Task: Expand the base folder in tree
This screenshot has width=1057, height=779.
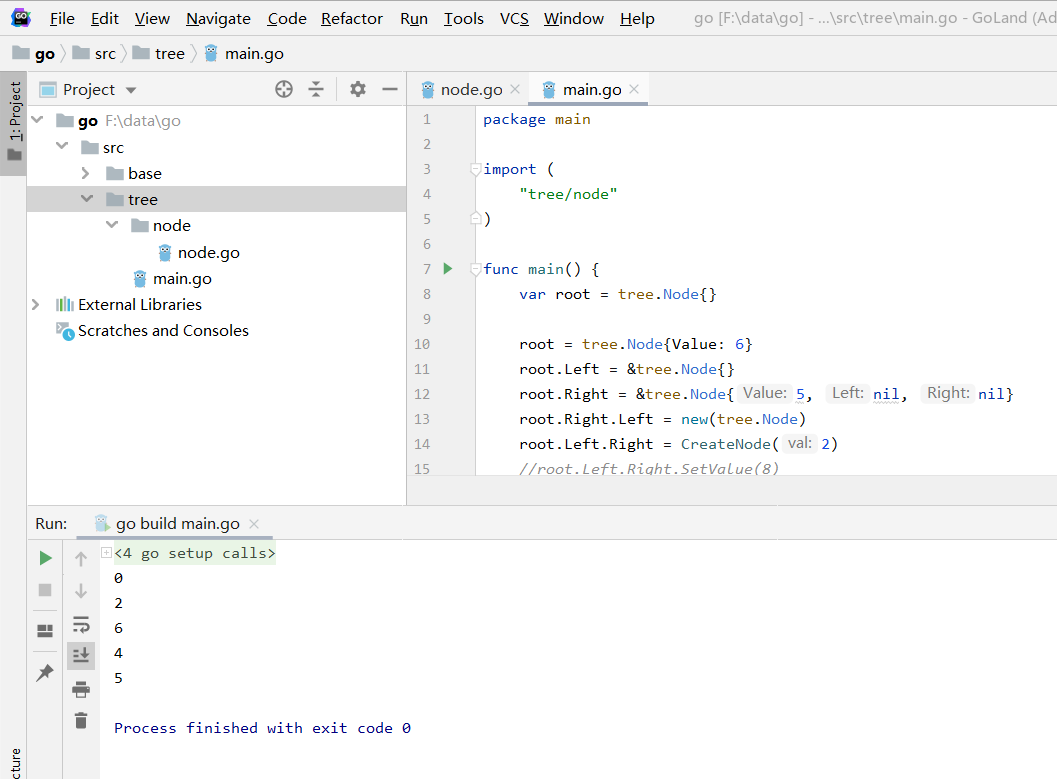Action: pyautogui.click(x=86, y=173)
